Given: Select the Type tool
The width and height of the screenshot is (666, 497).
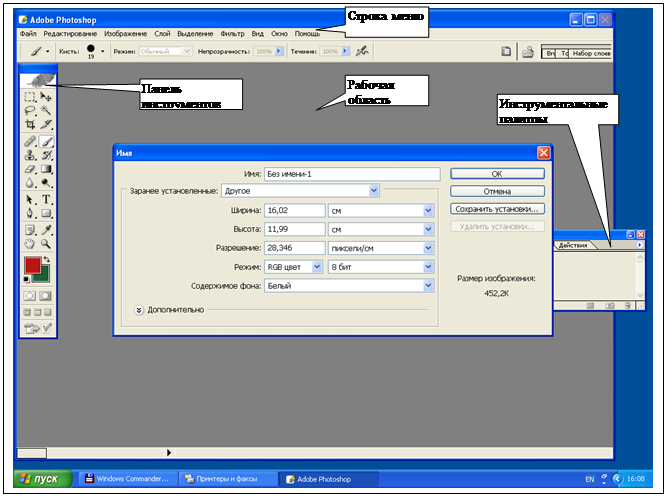Looking at the screenshot, I should 46,199.
